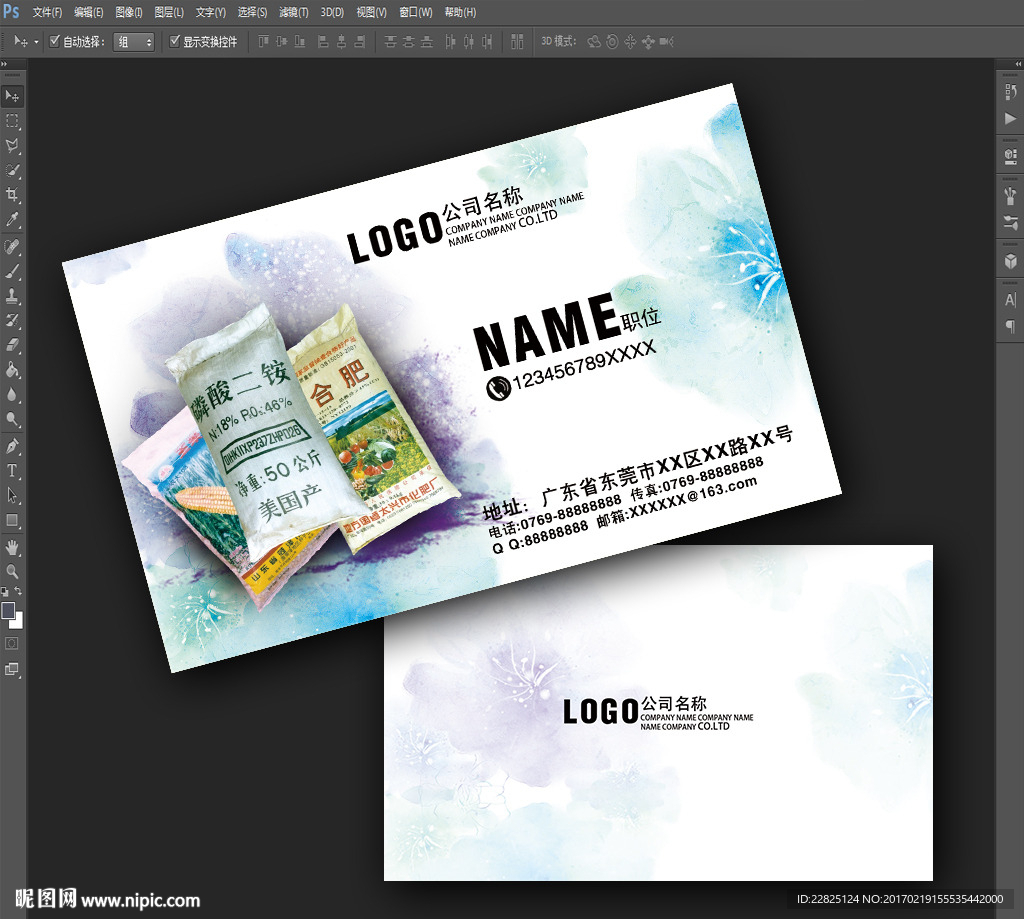
Task: Select the Eyedropper tool
Action: point(12,219)
